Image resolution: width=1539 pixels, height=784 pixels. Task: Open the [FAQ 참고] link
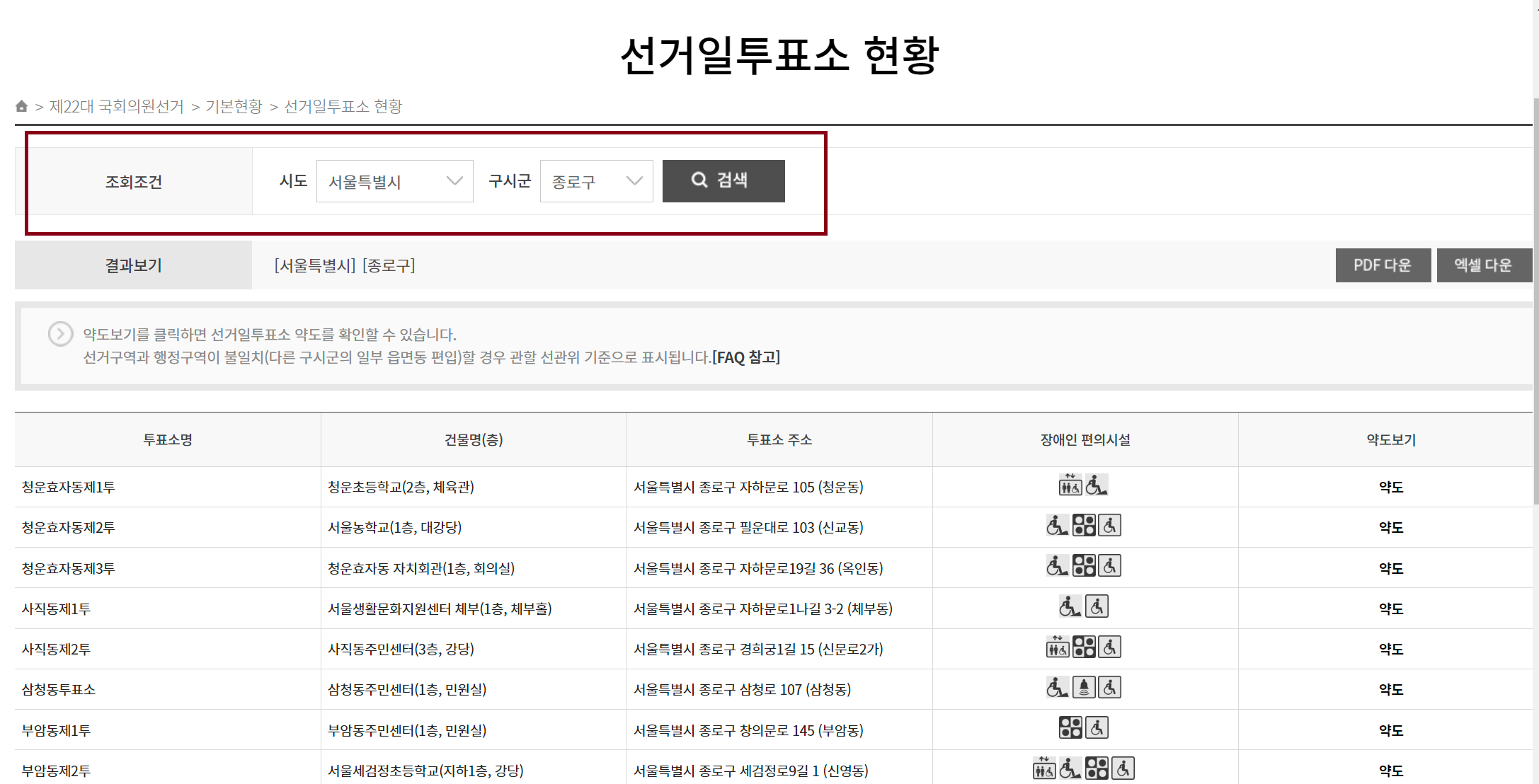(x=746, y=357)
